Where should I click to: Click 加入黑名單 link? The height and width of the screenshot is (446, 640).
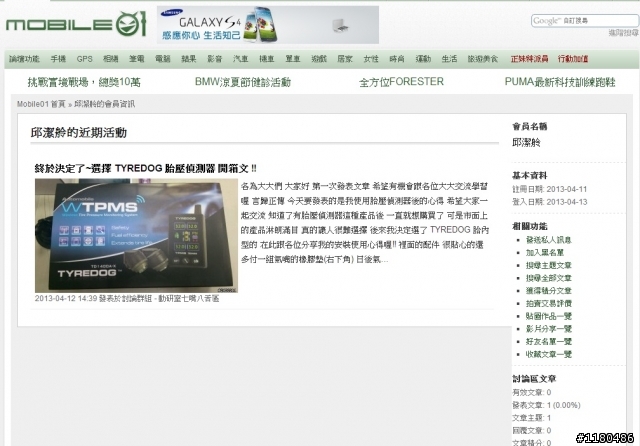[x=545, y=253]
